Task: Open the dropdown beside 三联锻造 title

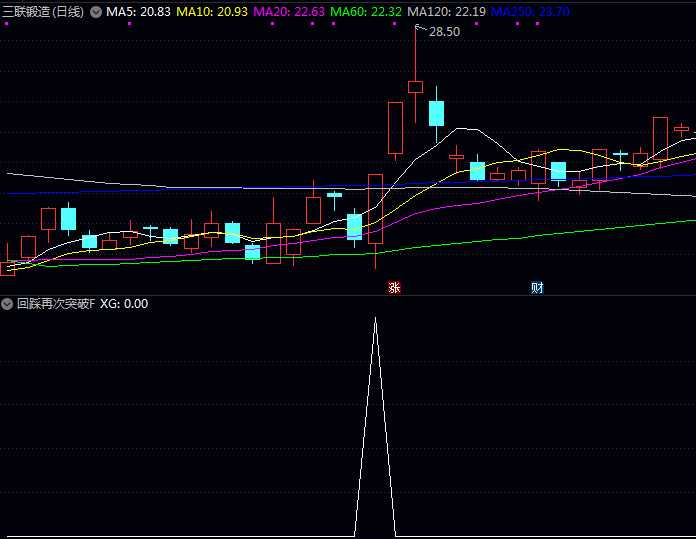Action: (96, 12)
